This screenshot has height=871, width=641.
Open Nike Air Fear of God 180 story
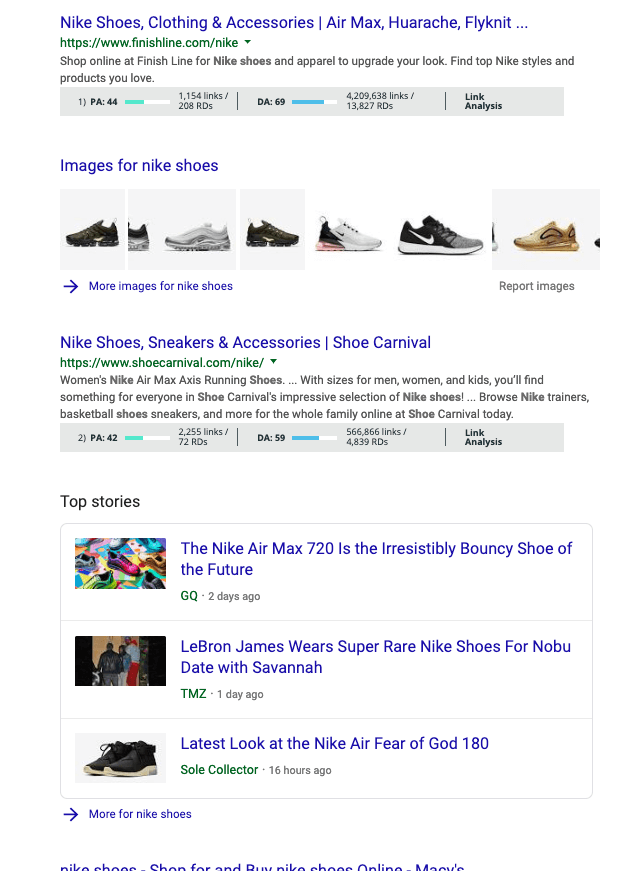[x=334, y=743]
